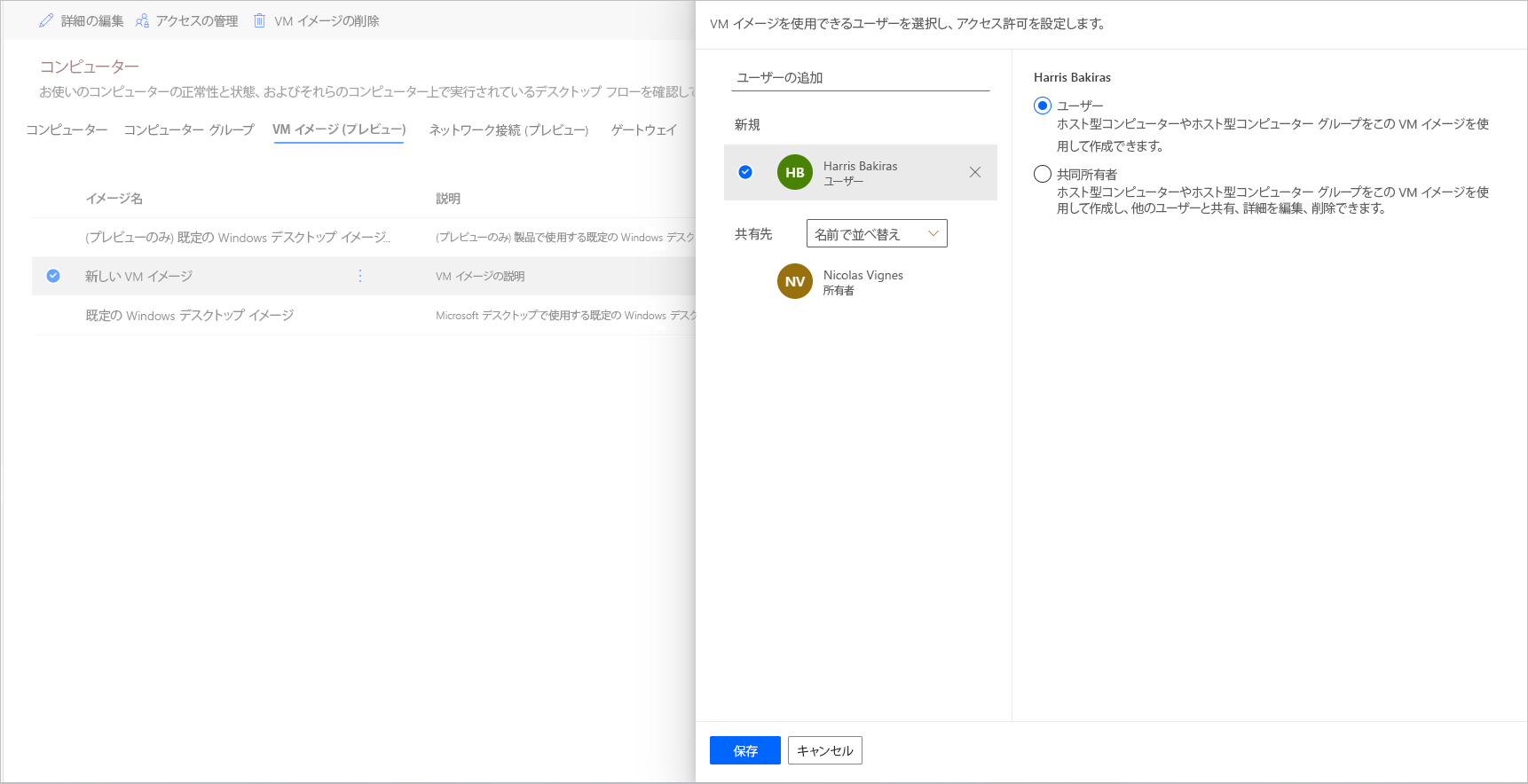
Task: Click the アクセスの管理 command label
Action: pyautogui.click(x=197, y=20)
